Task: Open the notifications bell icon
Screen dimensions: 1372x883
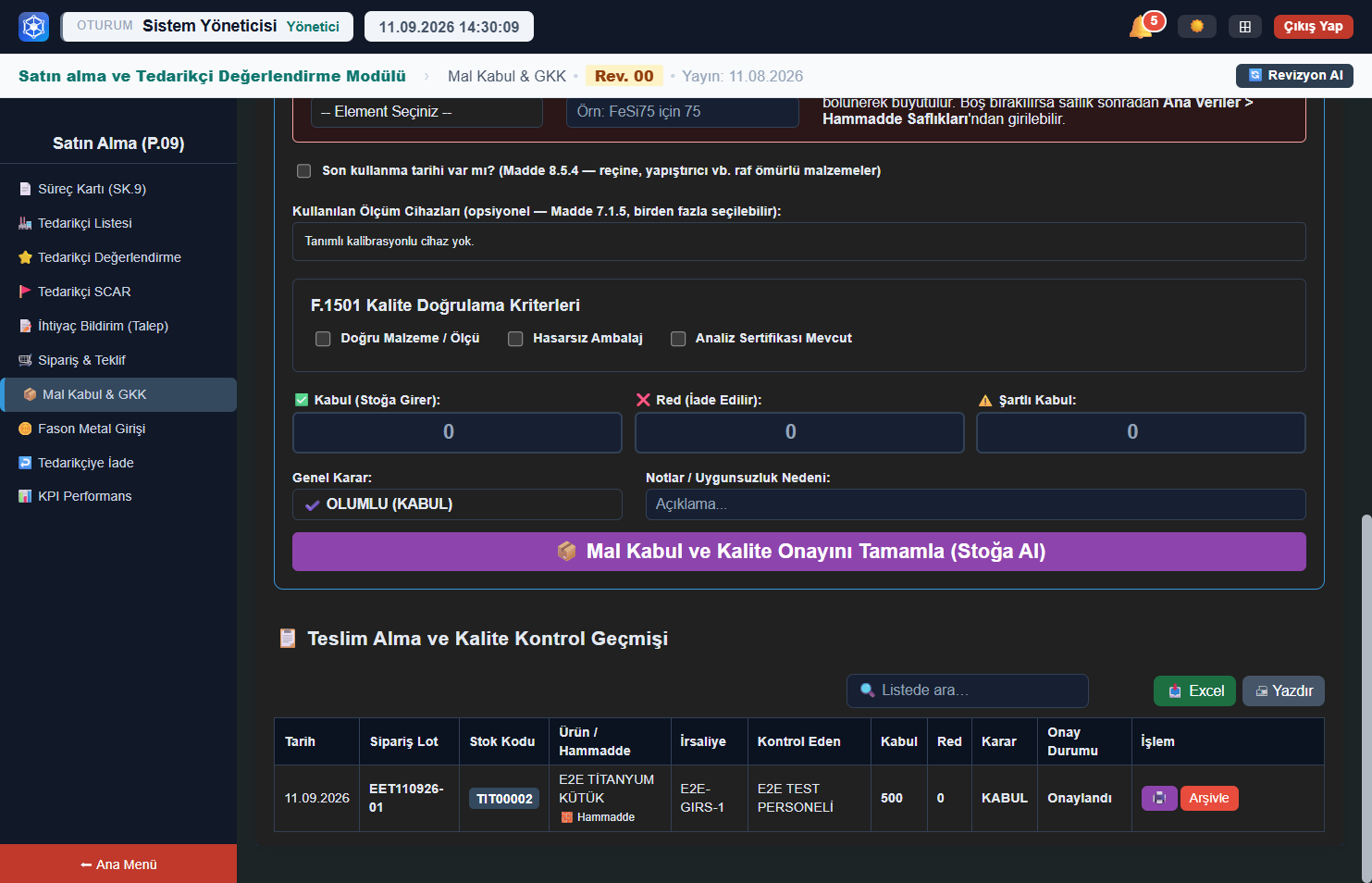Action: 1141,27
